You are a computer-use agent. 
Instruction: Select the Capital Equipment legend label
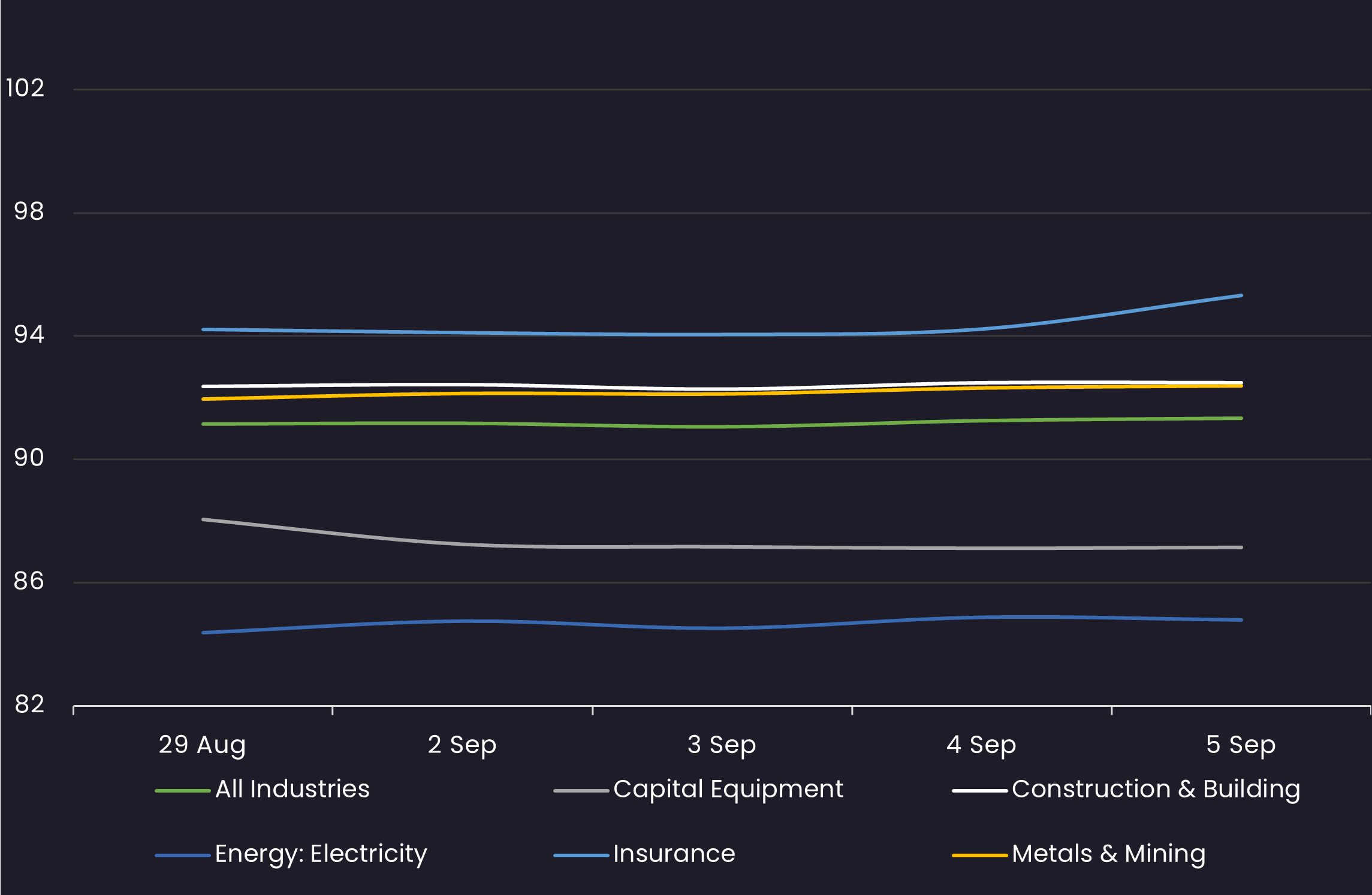pyautogui.click(x=728, y=790)
